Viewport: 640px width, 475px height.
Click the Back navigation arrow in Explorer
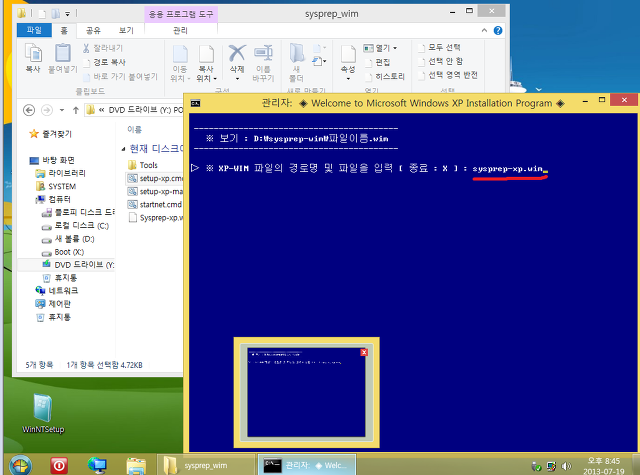point(29,110)
